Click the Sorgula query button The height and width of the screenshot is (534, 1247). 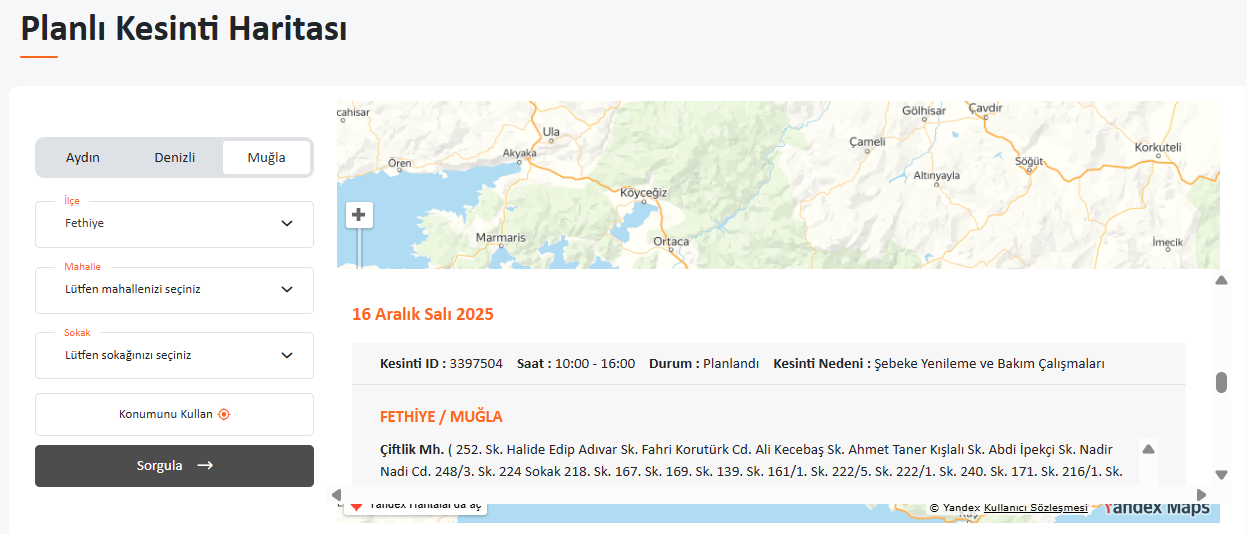click(174, 466)
